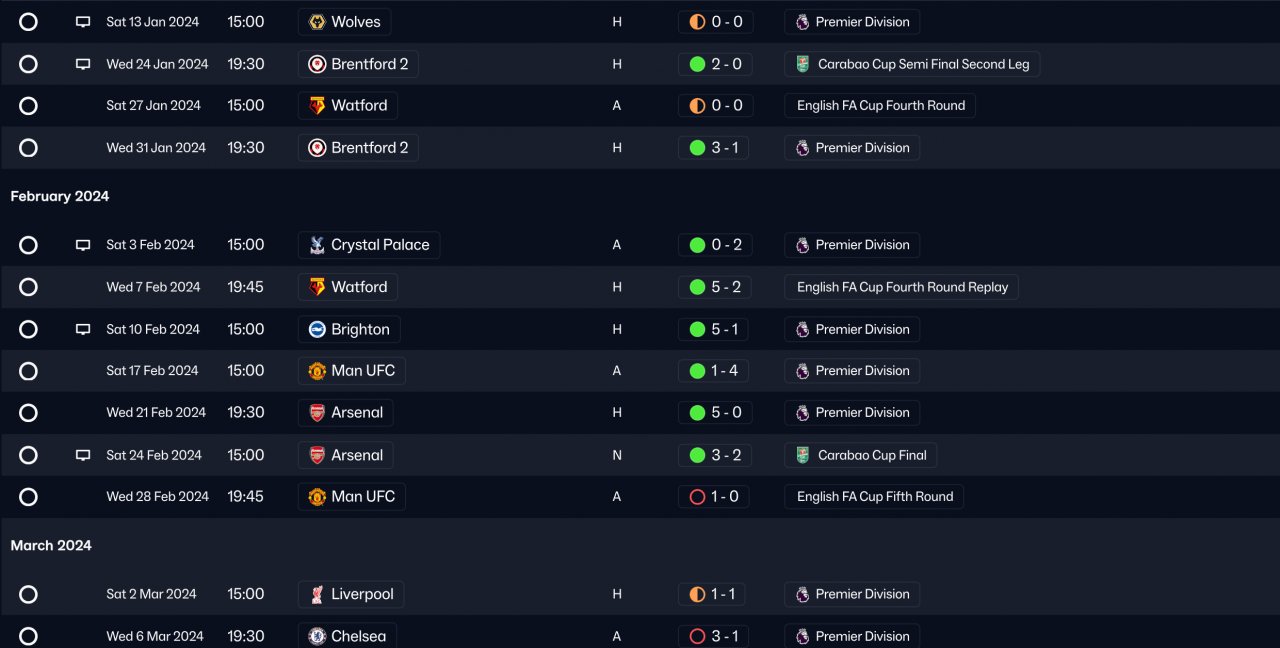Open the 3 - 2 Carabao Cup Final result
The width and height of the screenshot is (1280, 648).
(725, 455)
